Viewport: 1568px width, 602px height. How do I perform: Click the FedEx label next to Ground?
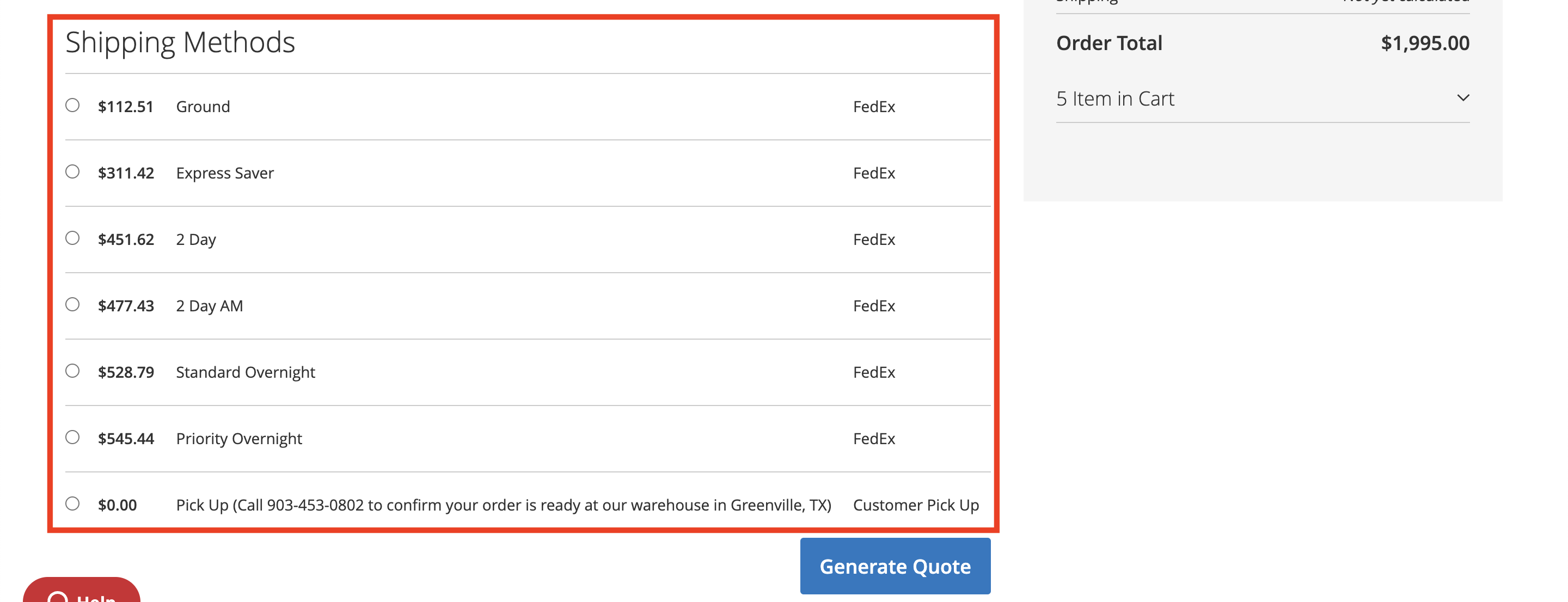pos(875,106)
